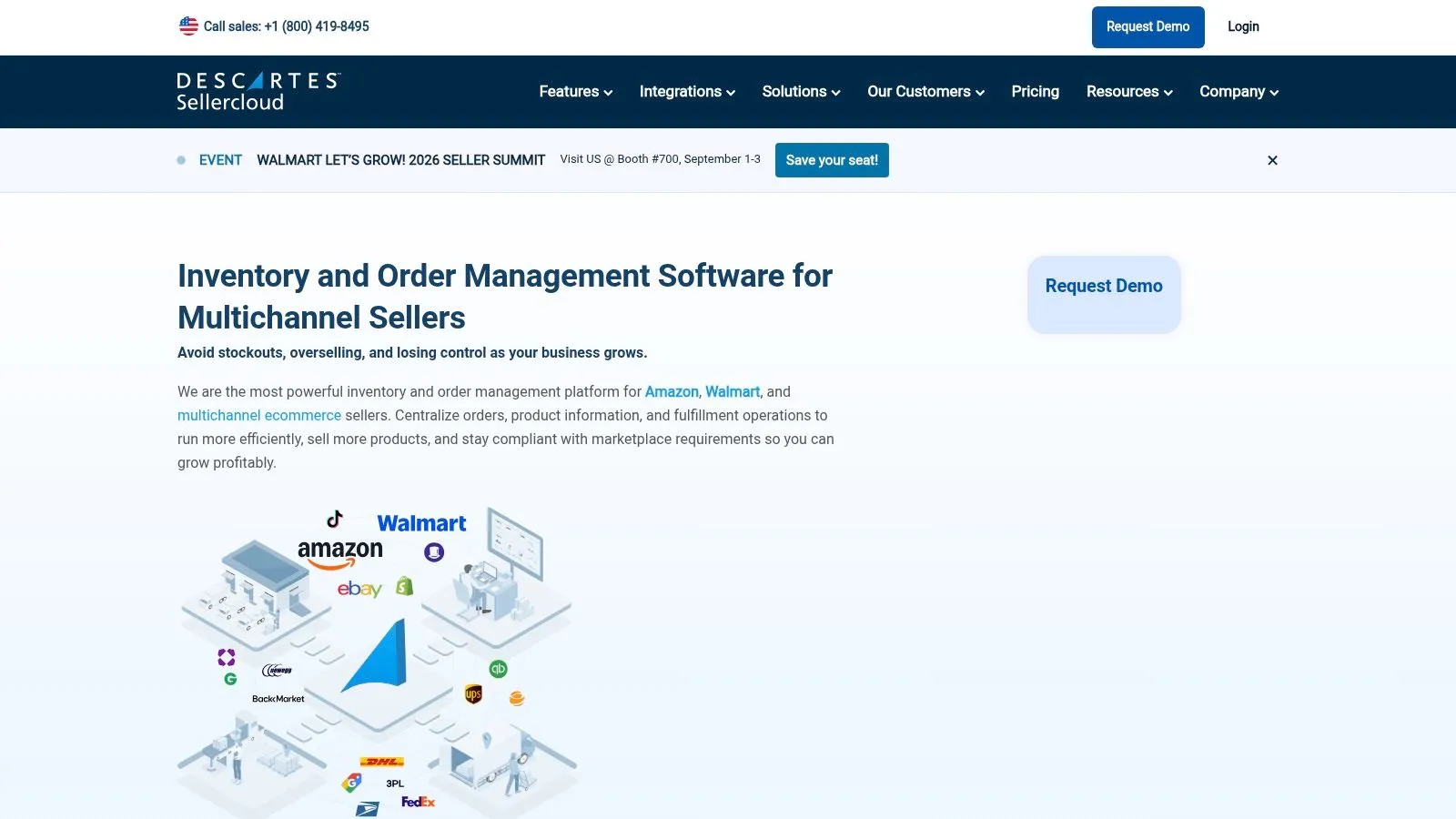The image size is (1456, 819).
Task: Click the office desk worker illustration
Action: pos(498,578)
